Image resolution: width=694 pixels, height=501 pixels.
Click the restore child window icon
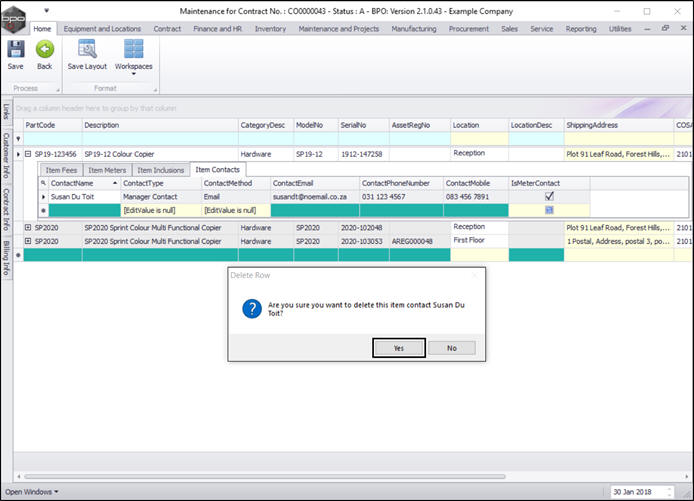point(665,28)
